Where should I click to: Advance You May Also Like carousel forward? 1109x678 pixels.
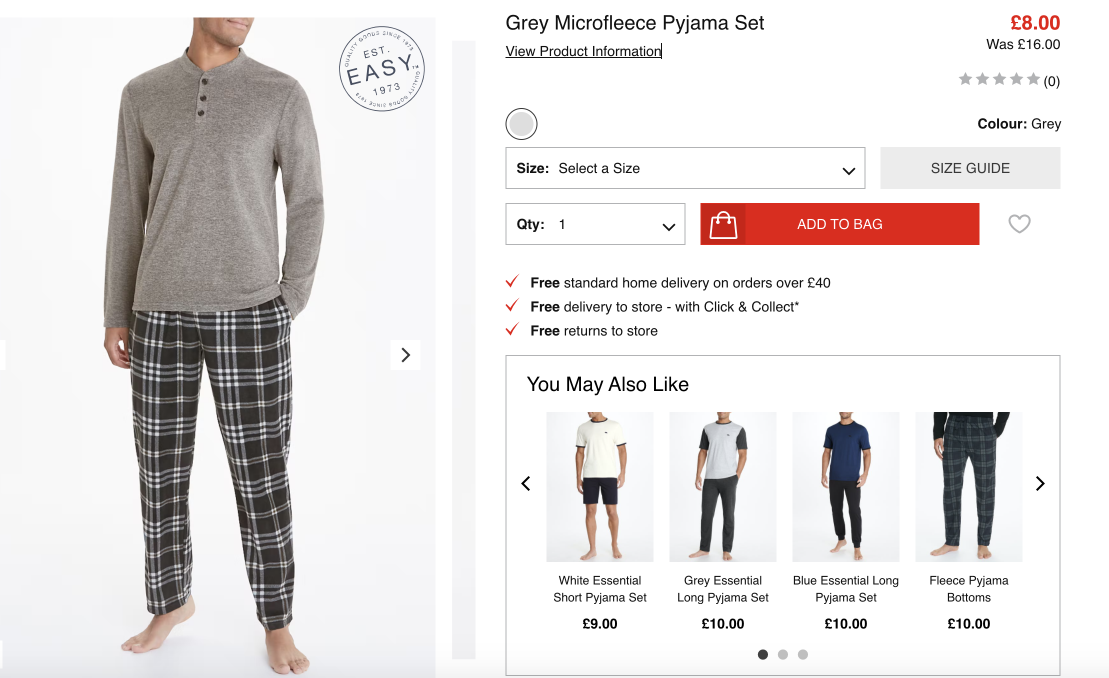pyautogui.click(x=1040, y=484)
